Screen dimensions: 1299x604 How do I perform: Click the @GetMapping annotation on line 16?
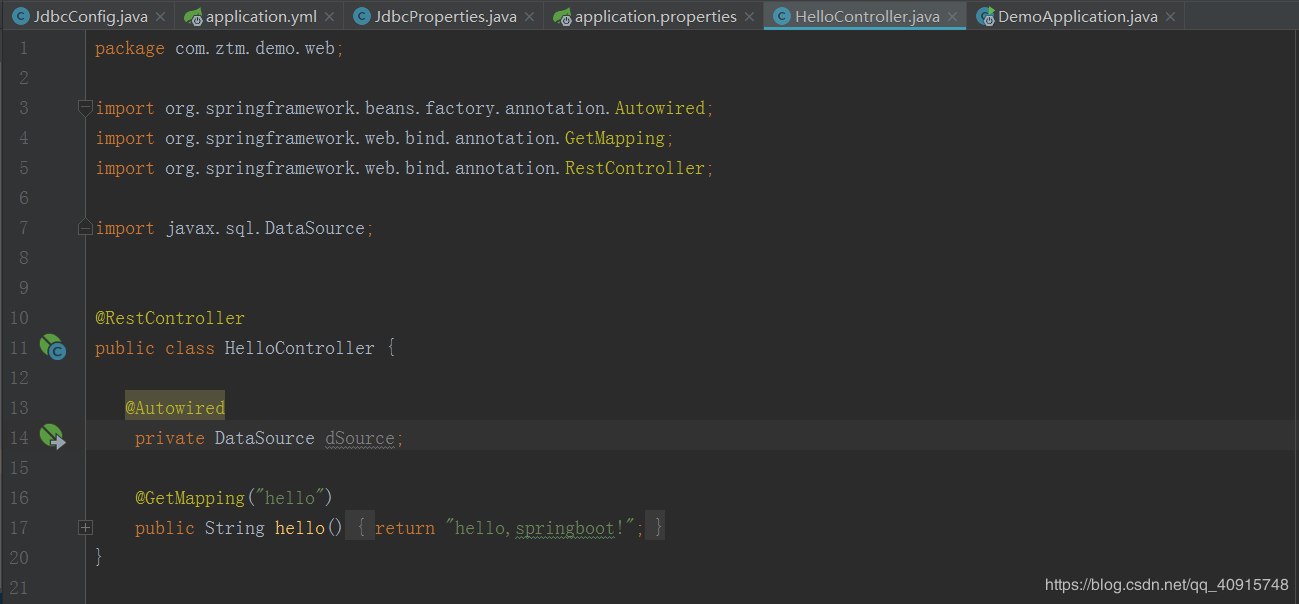pos(190,497)
